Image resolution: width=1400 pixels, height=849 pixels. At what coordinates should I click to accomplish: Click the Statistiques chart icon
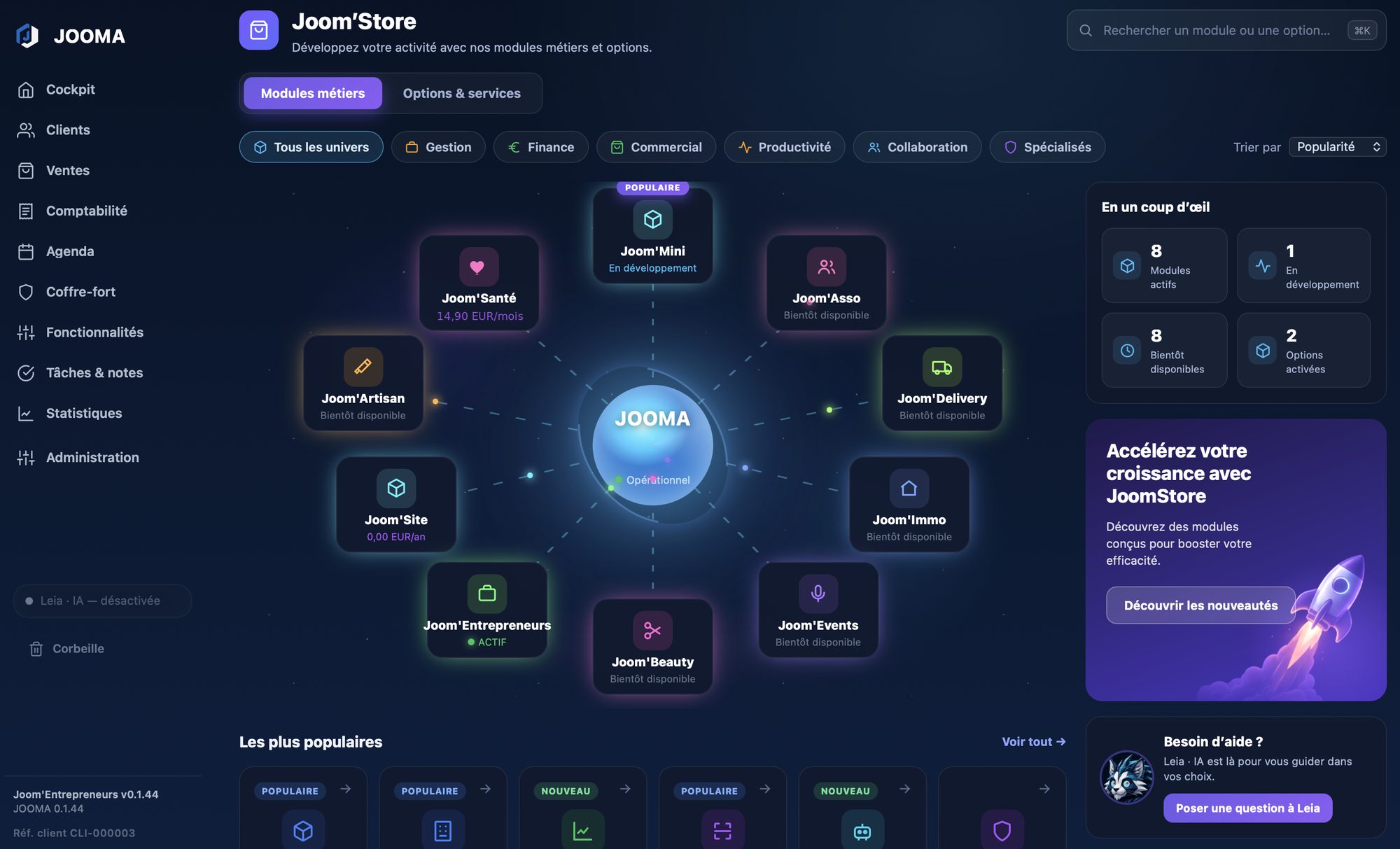click(26, 414)
